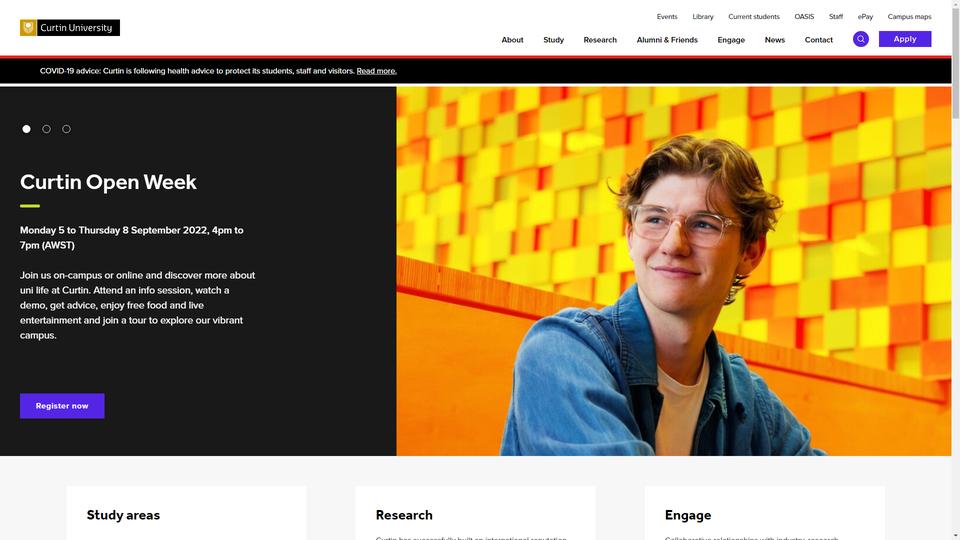Expand the Research navigation menu
The height and width of the screenshot is (540, 960).
(x=600, y=40)
